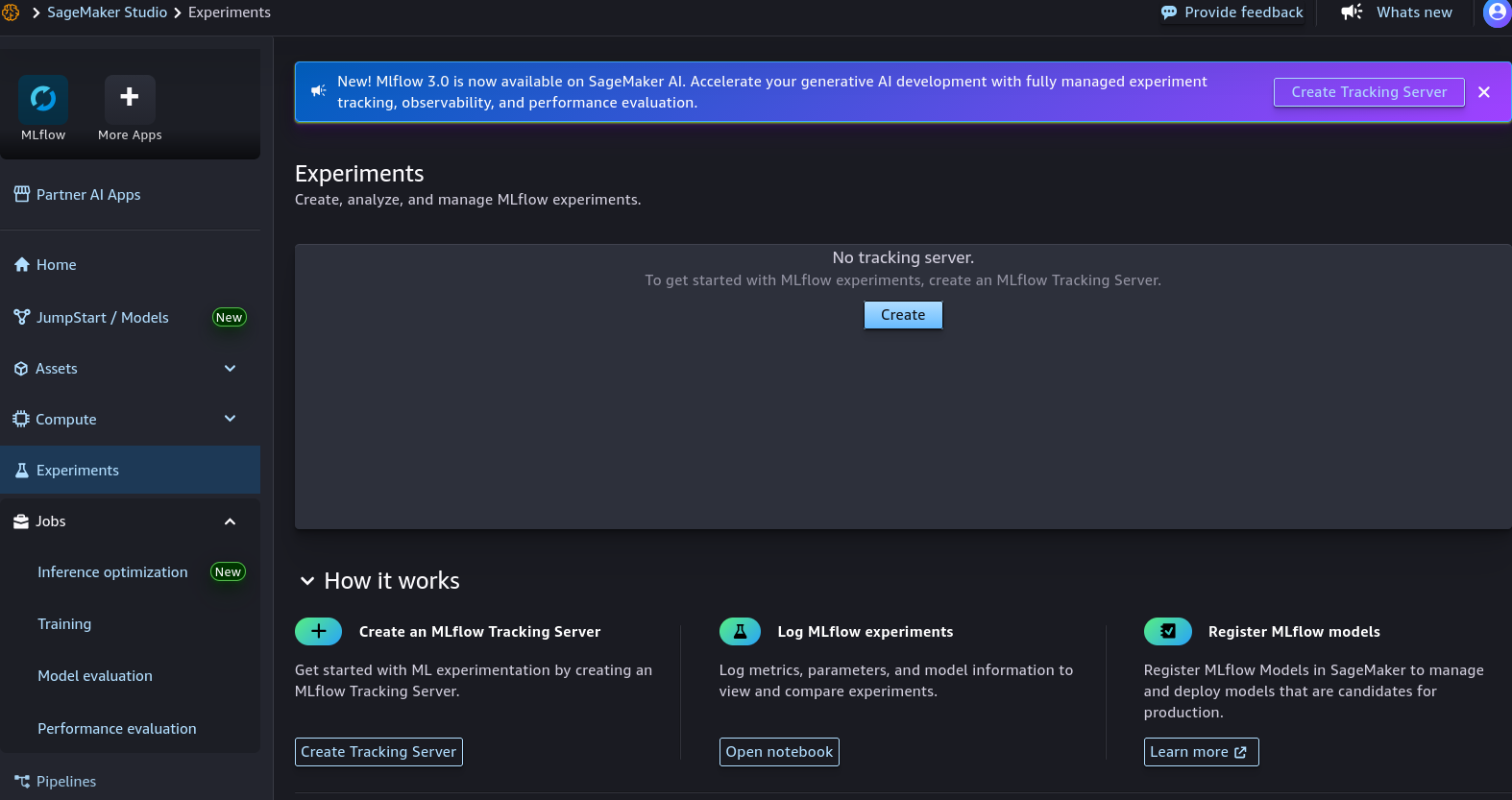
Task: Open the MLflow app icon
Action: pyautogui.click(x=43, y=99)
